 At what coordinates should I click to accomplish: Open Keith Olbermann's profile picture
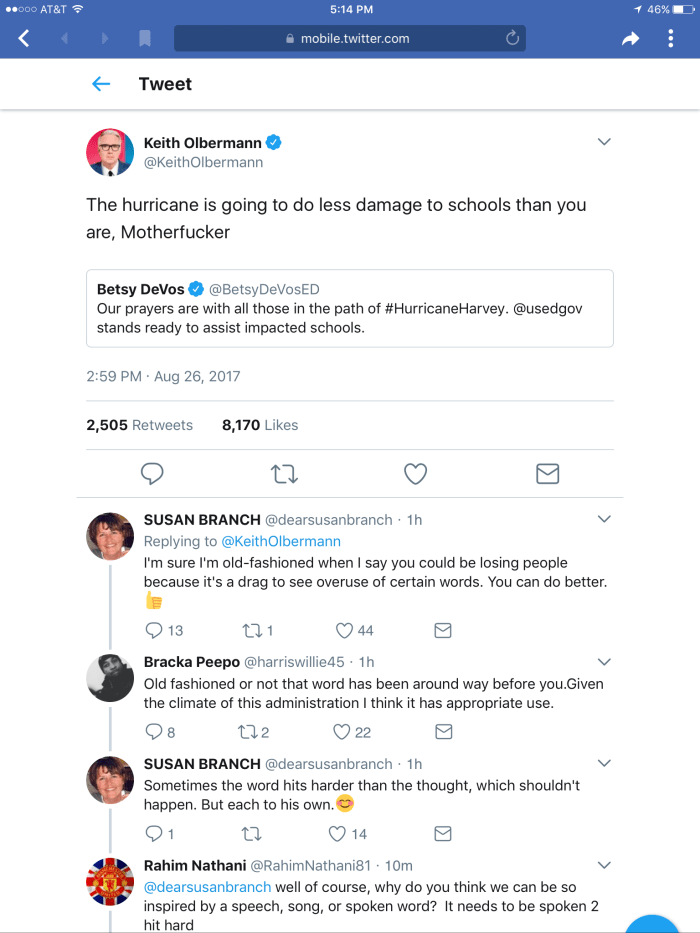pos(110,152)
